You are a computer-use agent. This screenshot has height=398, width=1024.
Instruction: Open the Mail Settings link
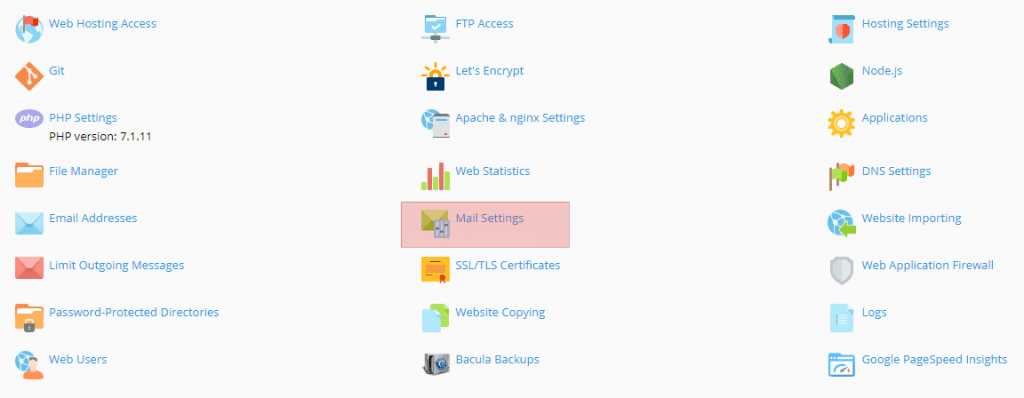(490, 218)
